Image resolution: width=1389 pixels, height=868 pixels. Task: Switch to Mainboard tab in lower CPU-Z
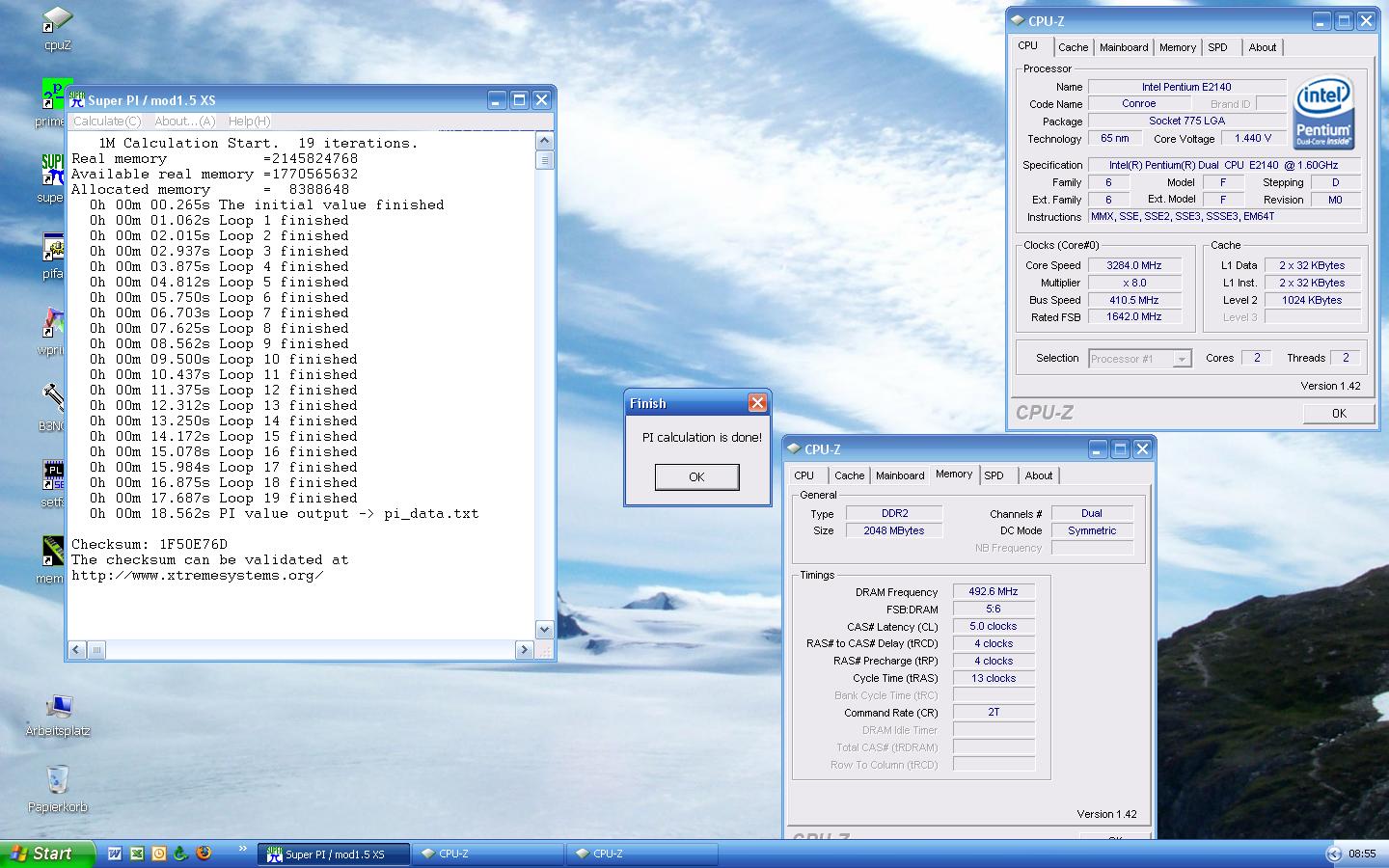click(900, 475)
